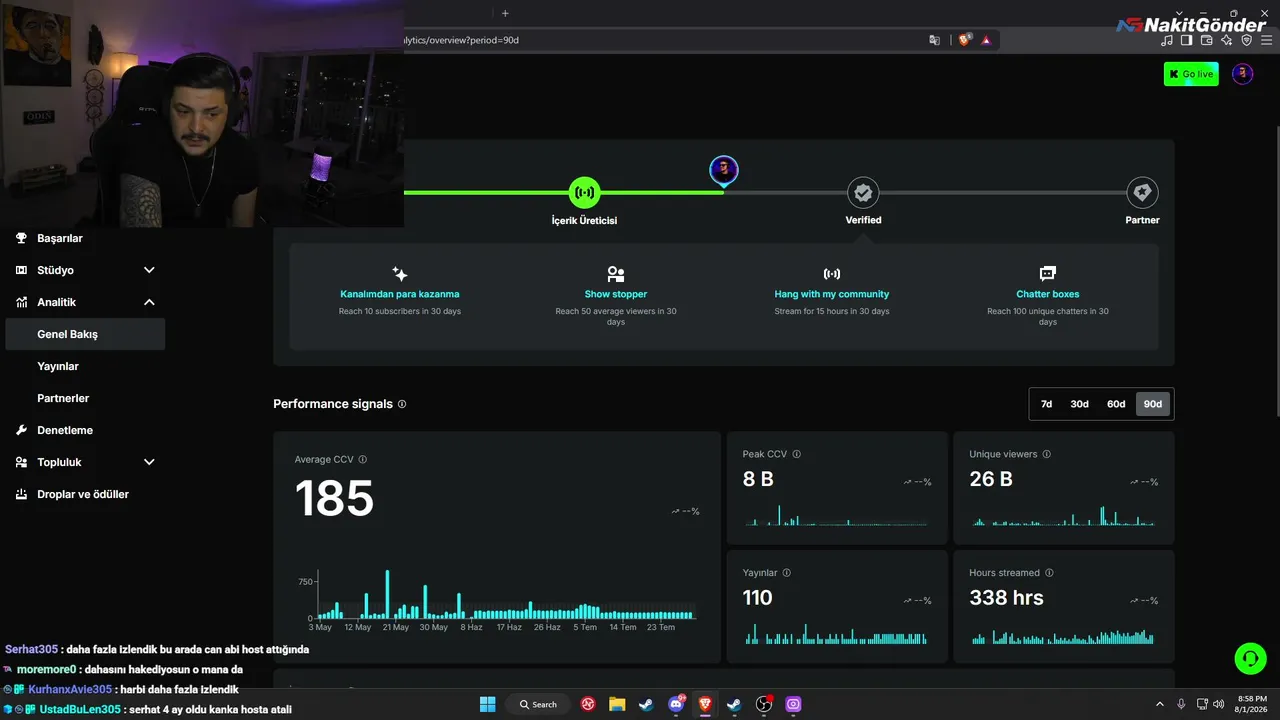Click sparkle icon above Kanalımdan para kazanma

[400, 273]
